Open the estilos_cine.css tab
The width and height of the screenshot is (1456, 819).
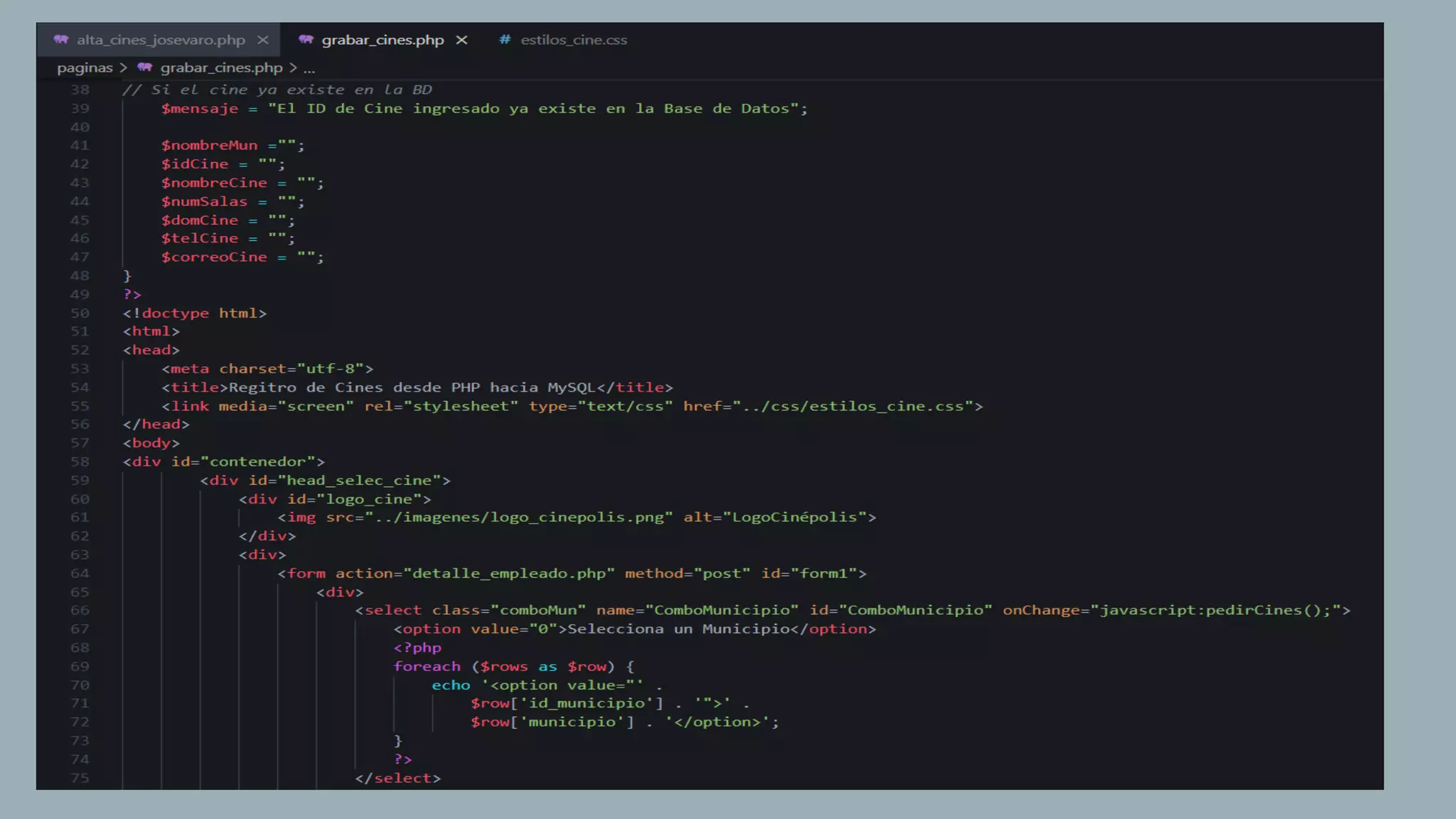pyautogui.click(x=574, y=40)
